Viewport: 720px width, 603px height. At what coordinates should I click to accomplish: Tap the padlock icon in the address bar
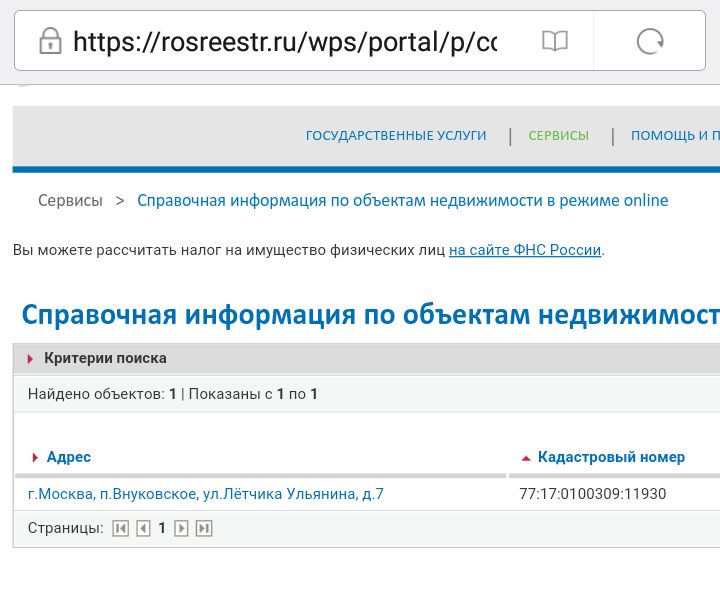[50, 41]
